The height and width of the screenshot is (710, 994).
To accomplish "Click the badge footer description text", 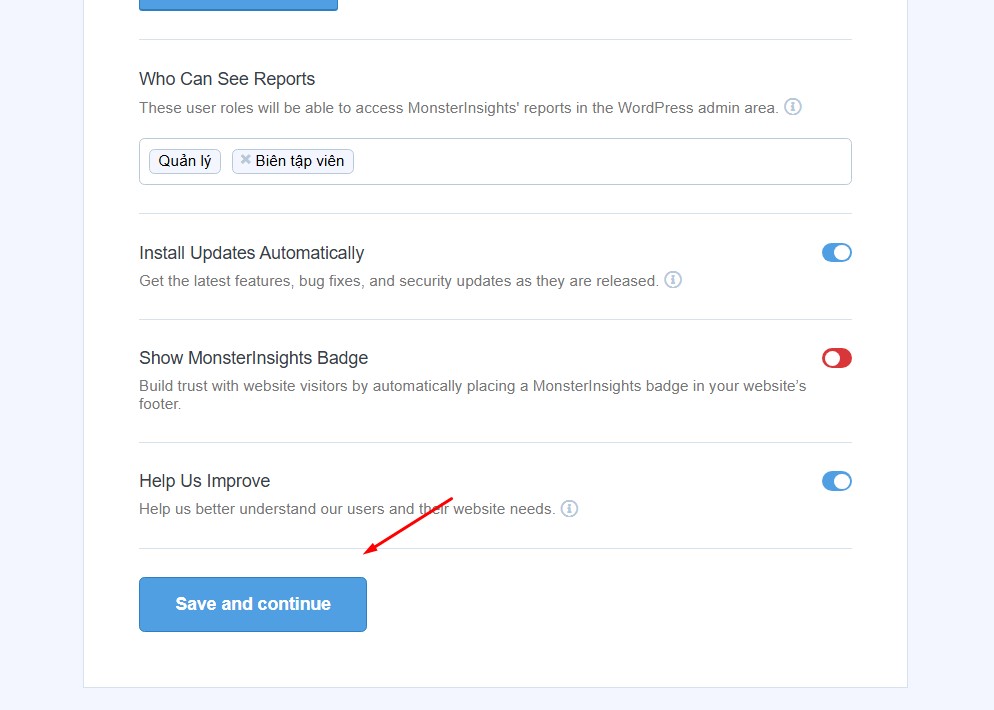I will click(x=472, y=395).
